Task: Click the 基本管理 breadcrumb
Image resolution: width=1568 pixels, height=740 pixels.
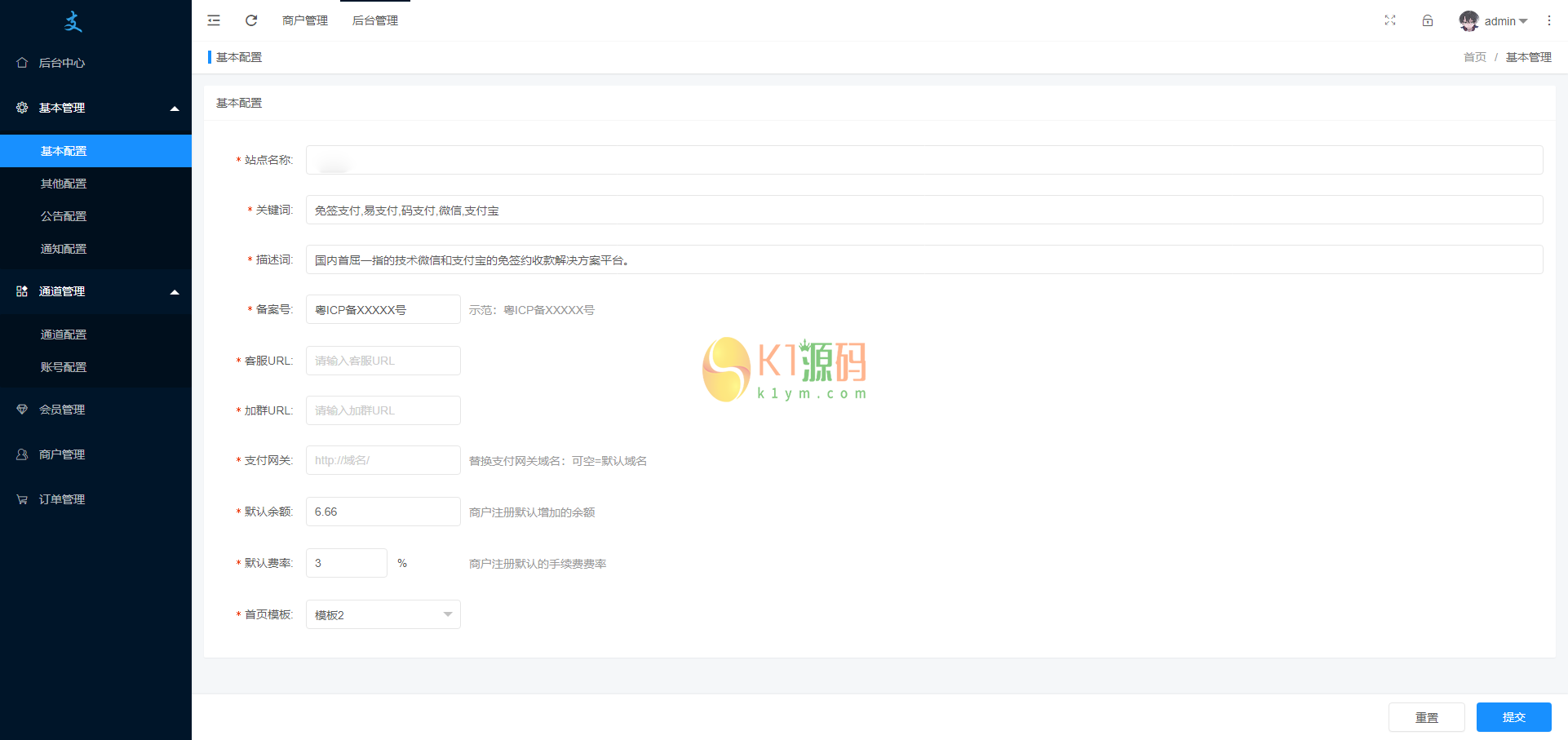Action: click(x=1529, y=57)
